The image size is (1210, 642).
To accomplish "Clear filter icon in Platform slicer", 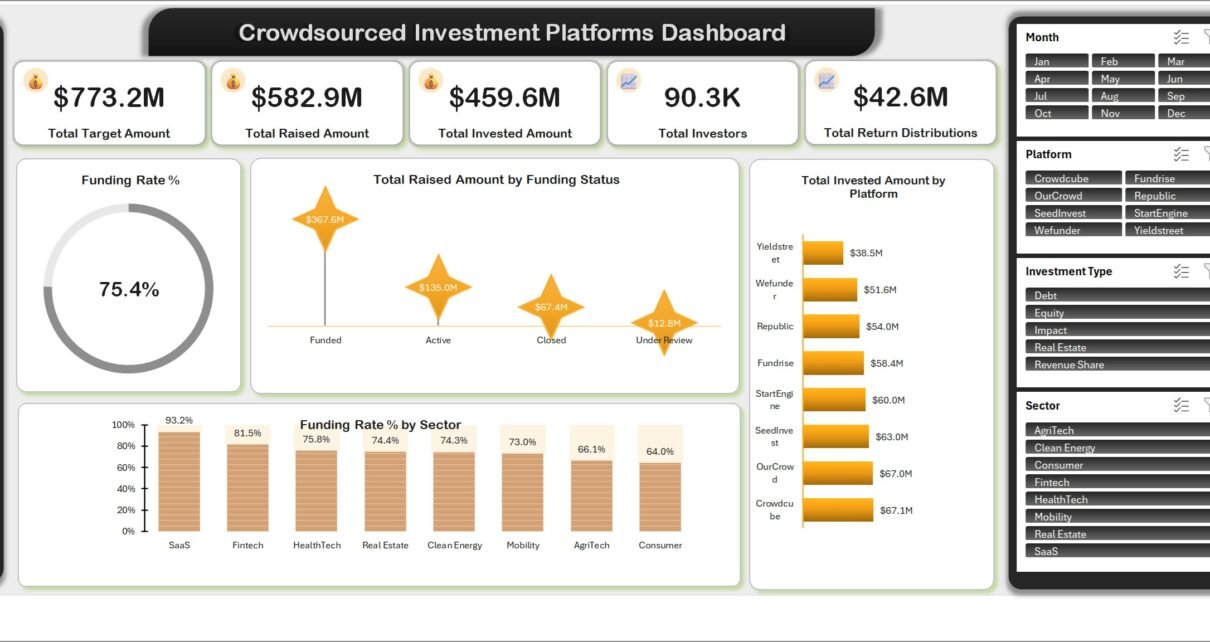I will (1206, 154).
